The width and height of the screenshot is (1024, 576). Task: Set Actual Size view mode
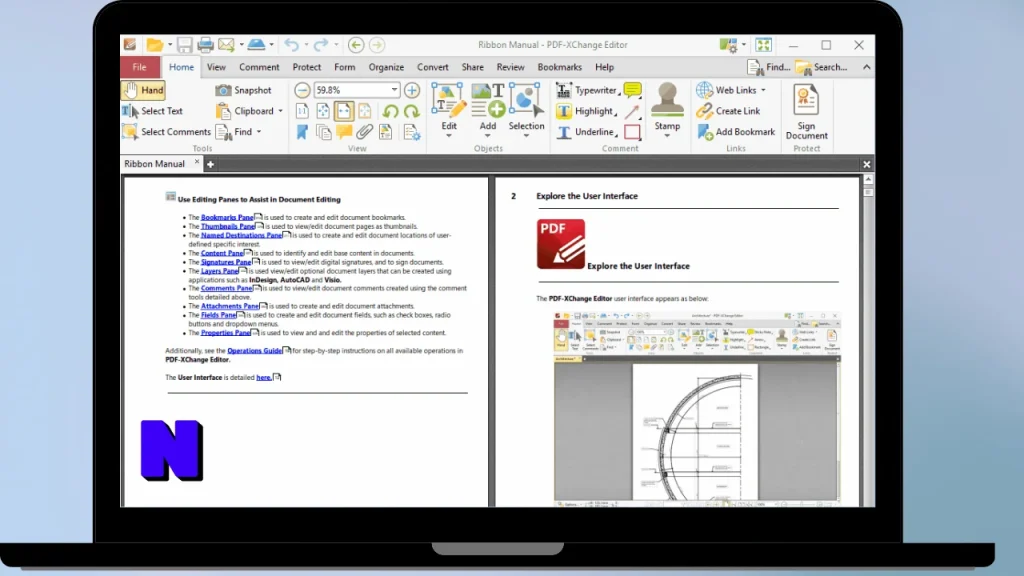point(302,111)
